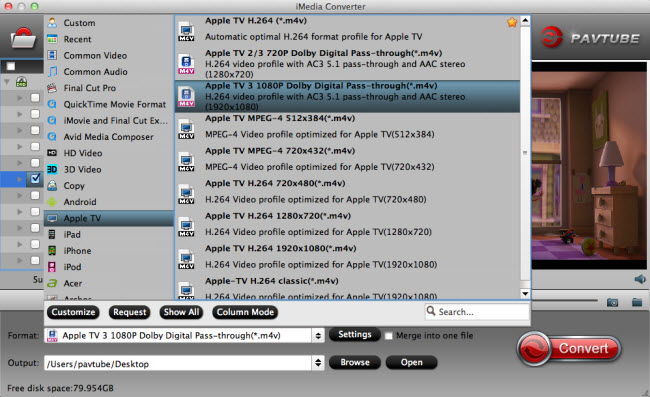Click the profile list scroll up arrow
Image resolution: width=650 pixels, height=397 pixels.
click(x=525, y=21)
